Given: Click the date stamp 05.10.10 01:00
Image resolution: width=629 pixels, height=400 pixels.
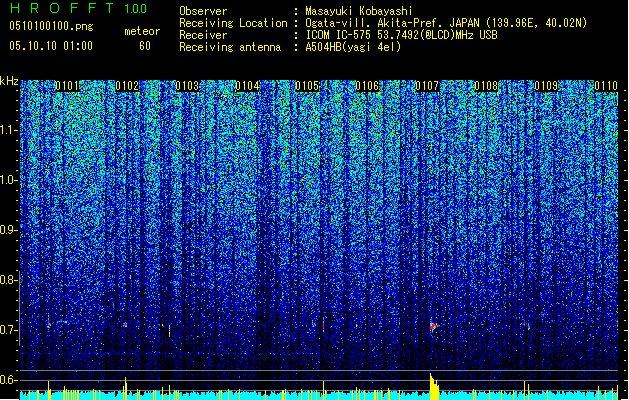Looking at the screenshot, I should point(51,46).
